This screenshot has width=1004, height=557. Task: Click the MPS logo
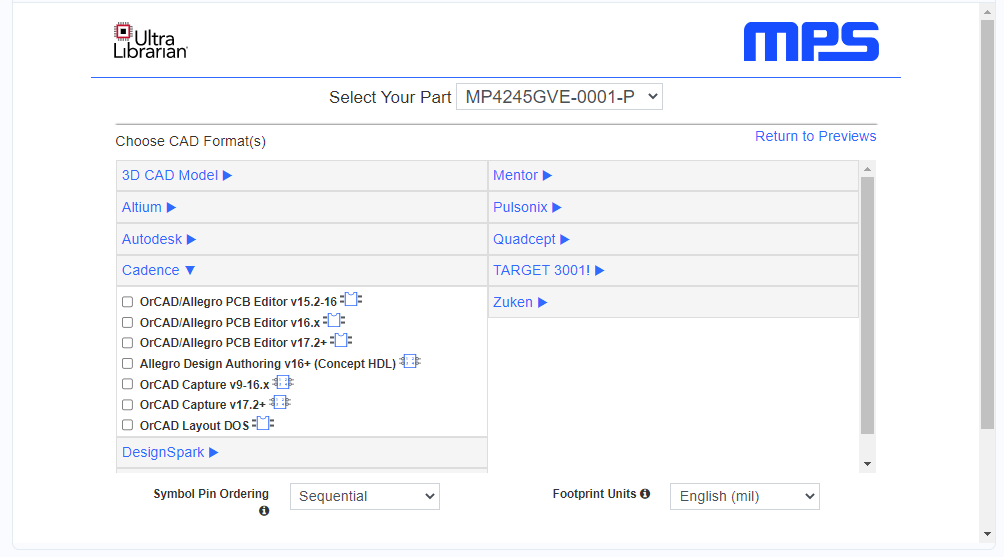[x=811, y=43]
